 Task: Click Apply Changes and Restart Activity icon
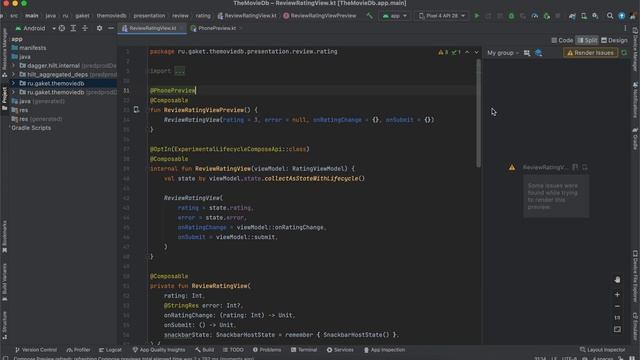tap(488, 16)
